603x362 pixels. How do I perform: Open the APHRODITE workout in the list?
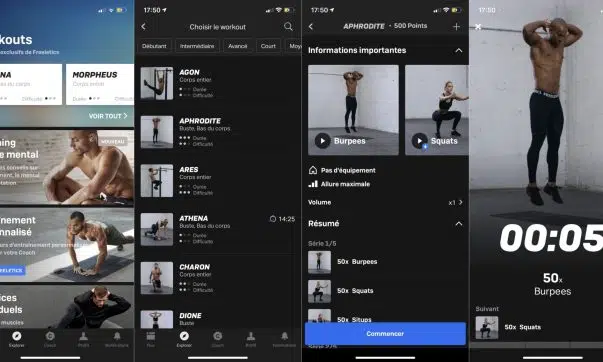218,132
